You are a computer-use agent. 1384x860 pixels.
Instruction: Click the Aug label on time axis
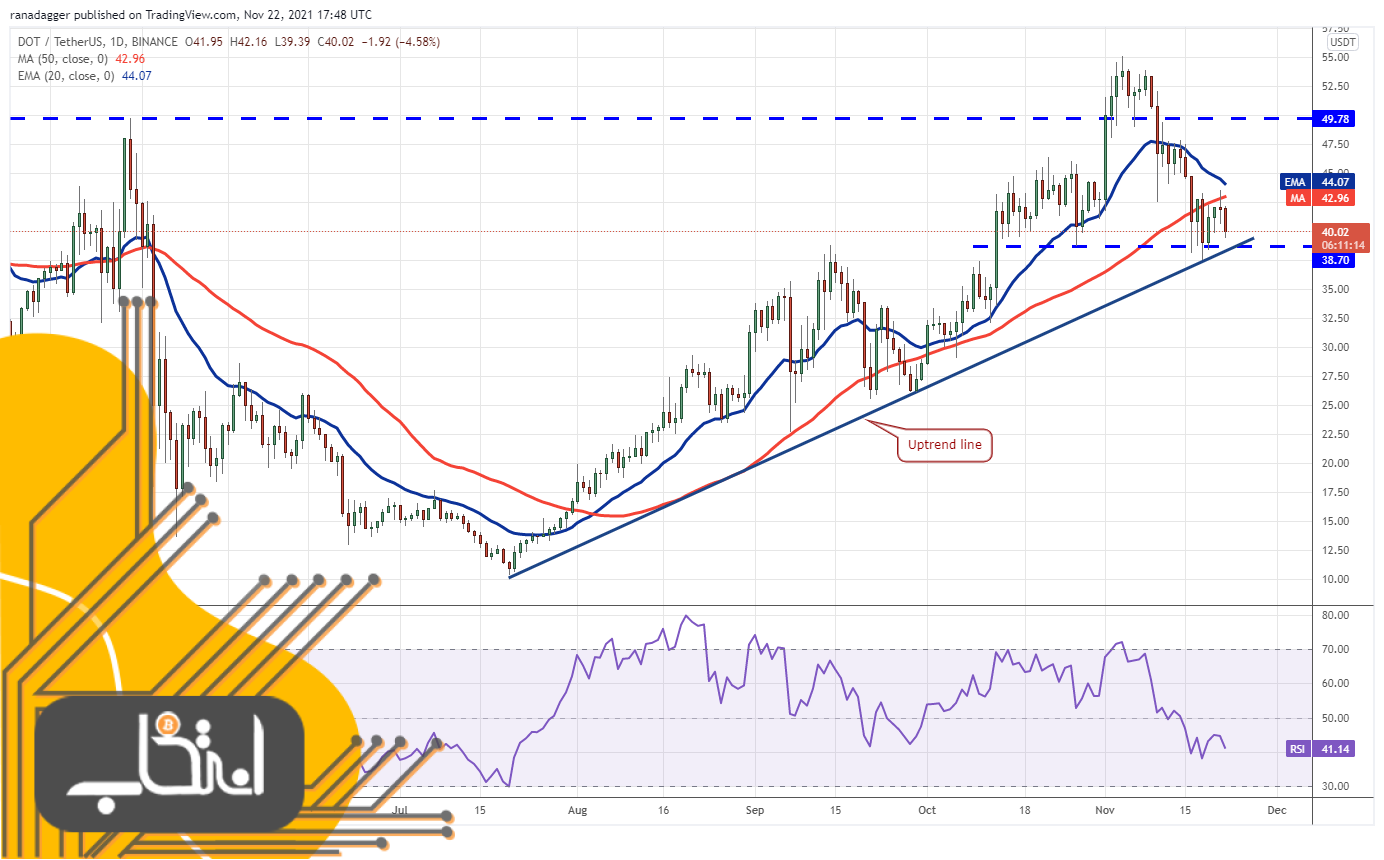point(577,811)
